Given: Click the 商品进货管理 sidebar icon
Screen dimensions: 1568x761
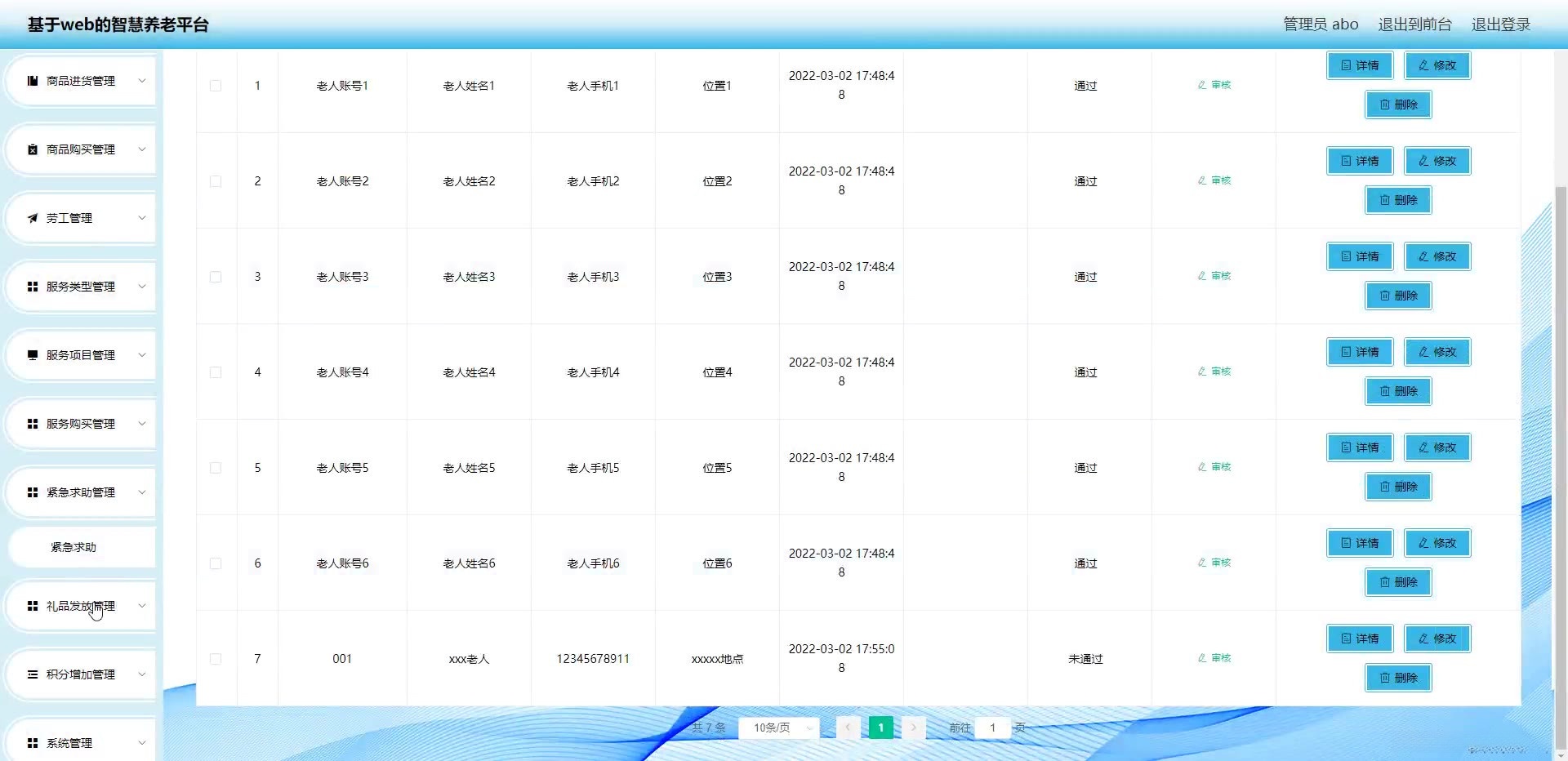Looking at the screenshot, I should (x=33, y=81).
